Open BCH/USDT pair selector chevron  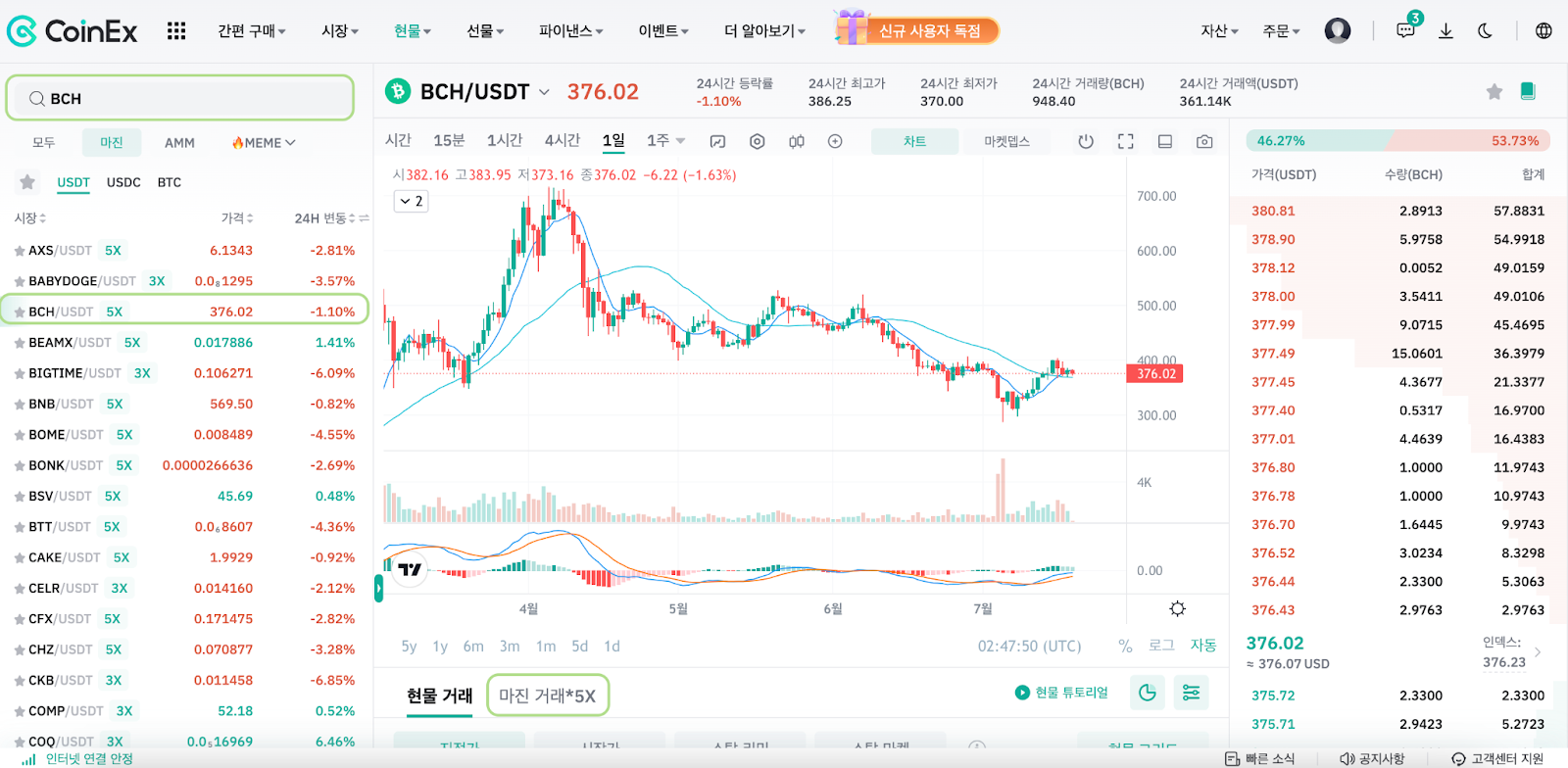tap(545, 92)
